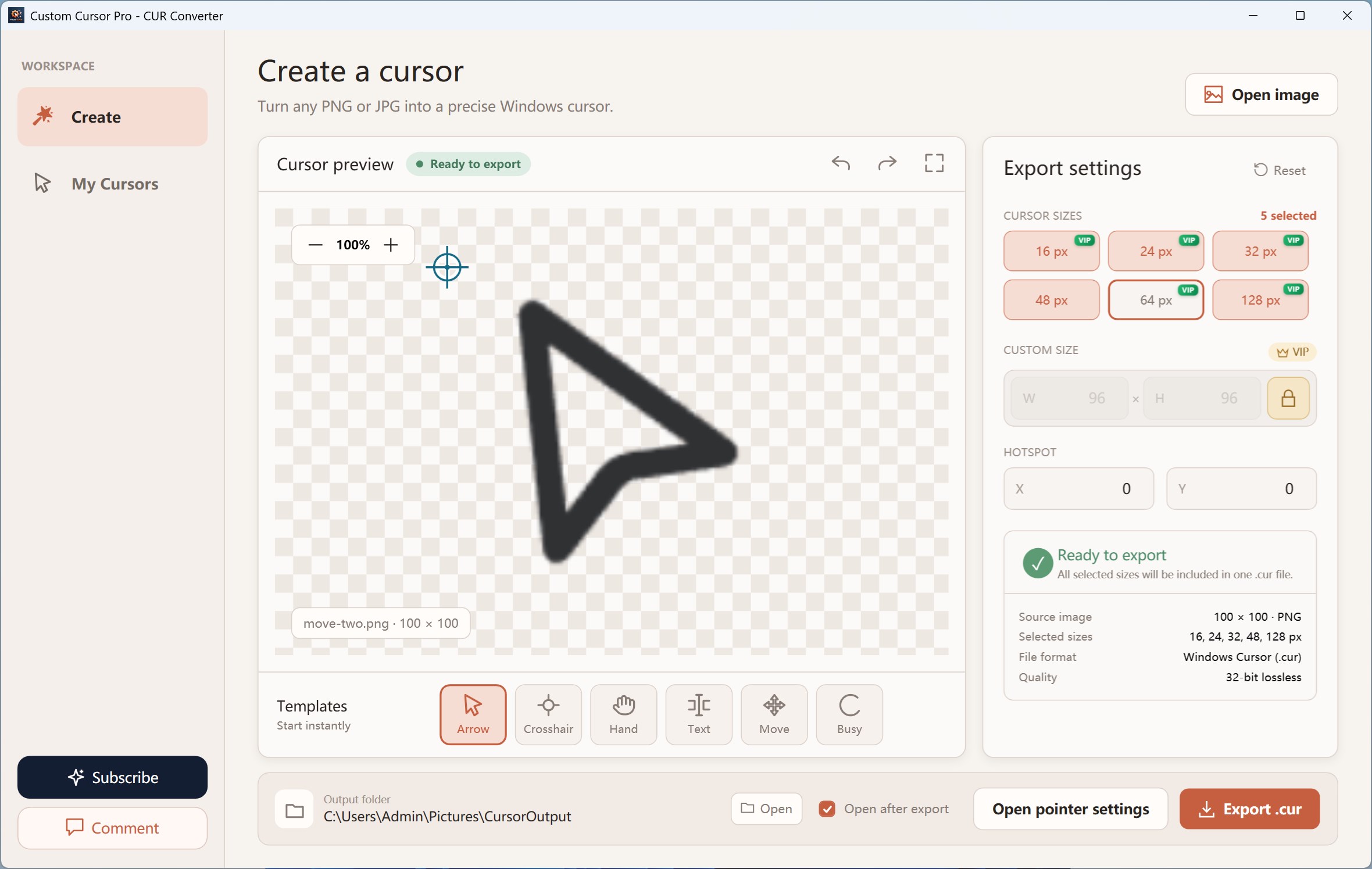Click the 100% zoom level value
The image size is (1372, 869).
tap(353, 245)
